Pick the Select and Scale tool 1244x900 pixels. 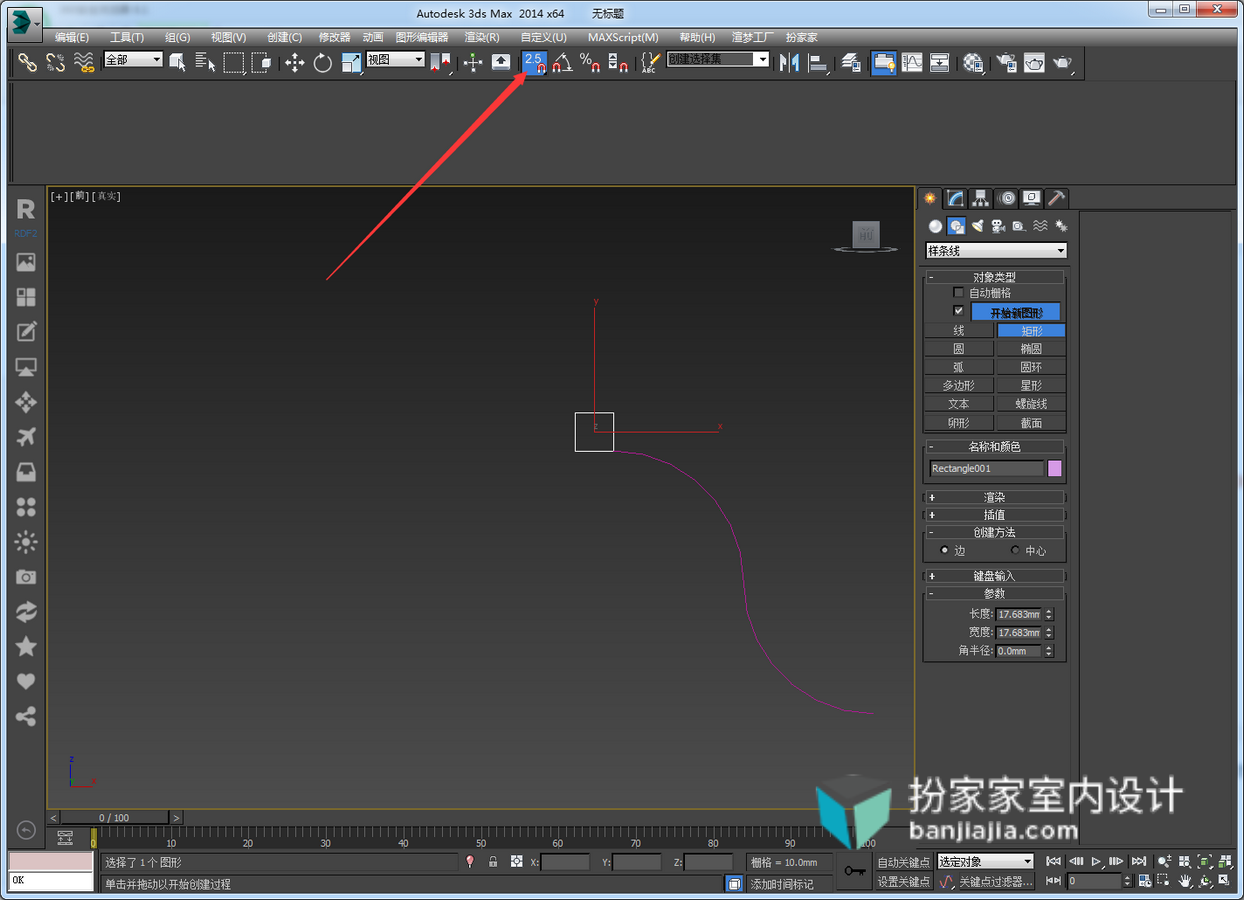click(351, 62)
